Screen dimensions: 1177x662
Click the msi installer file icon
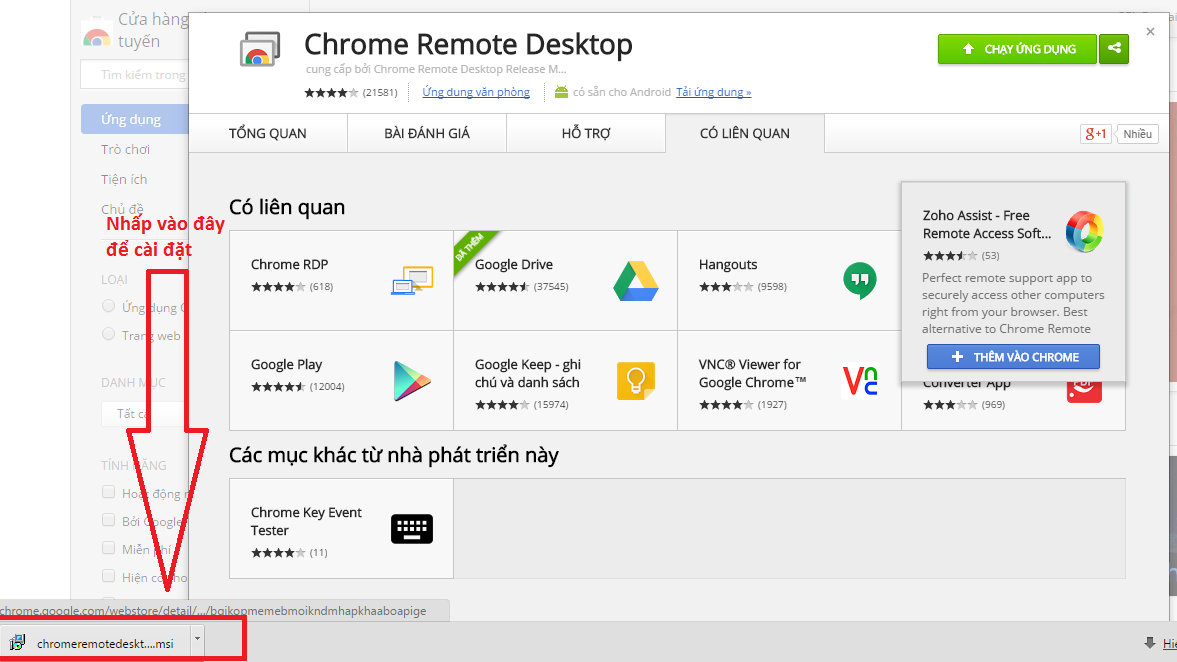(x=17, y=642)
